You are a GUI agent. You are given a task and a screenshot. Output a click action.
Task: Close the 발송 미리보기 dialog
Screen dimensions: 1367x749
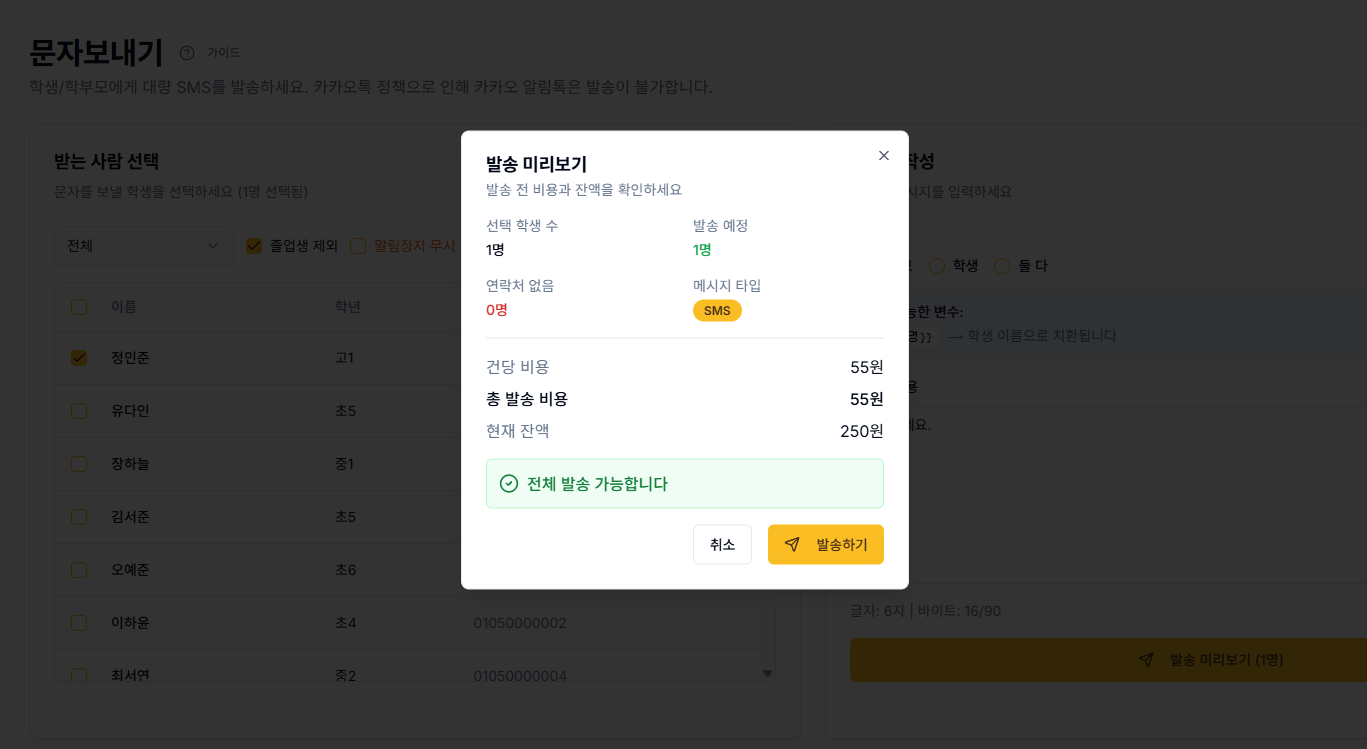click(883, 156)
